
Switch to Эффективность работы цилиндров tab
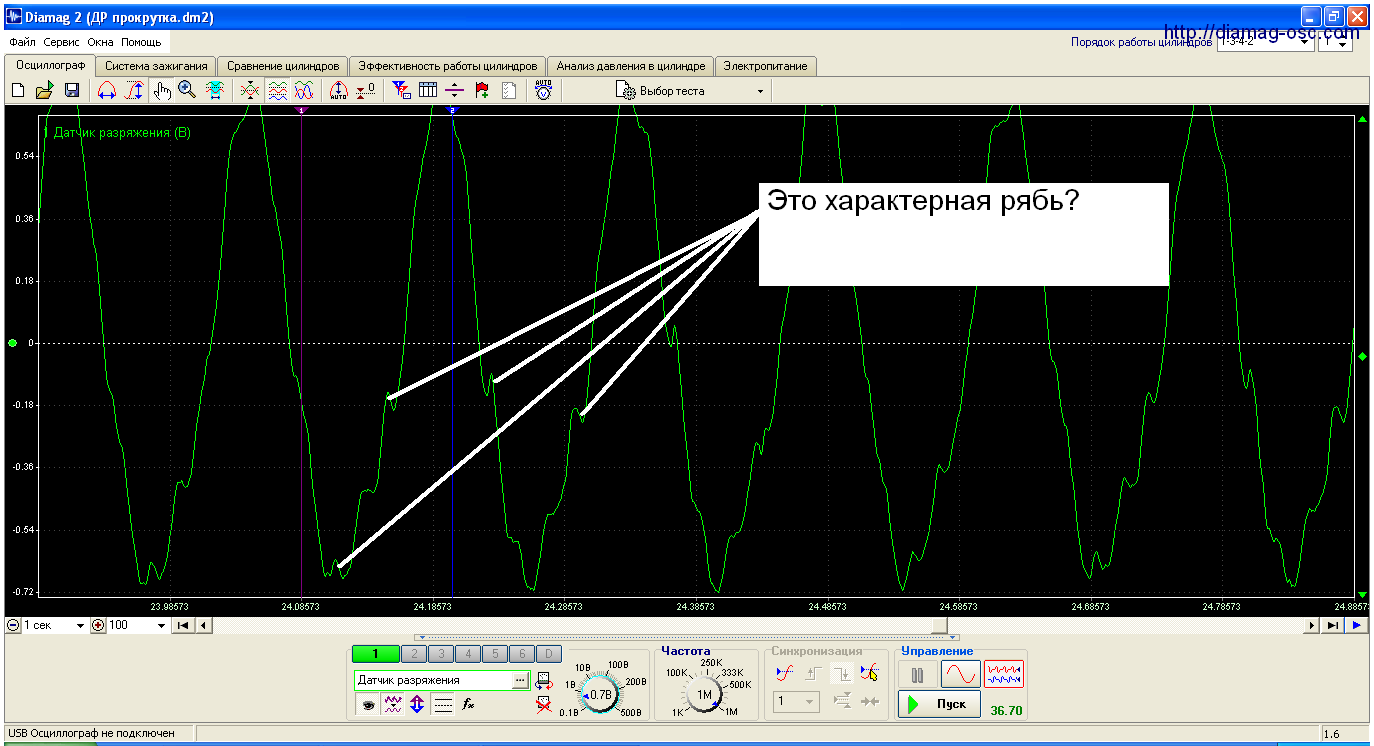[448, 66]
